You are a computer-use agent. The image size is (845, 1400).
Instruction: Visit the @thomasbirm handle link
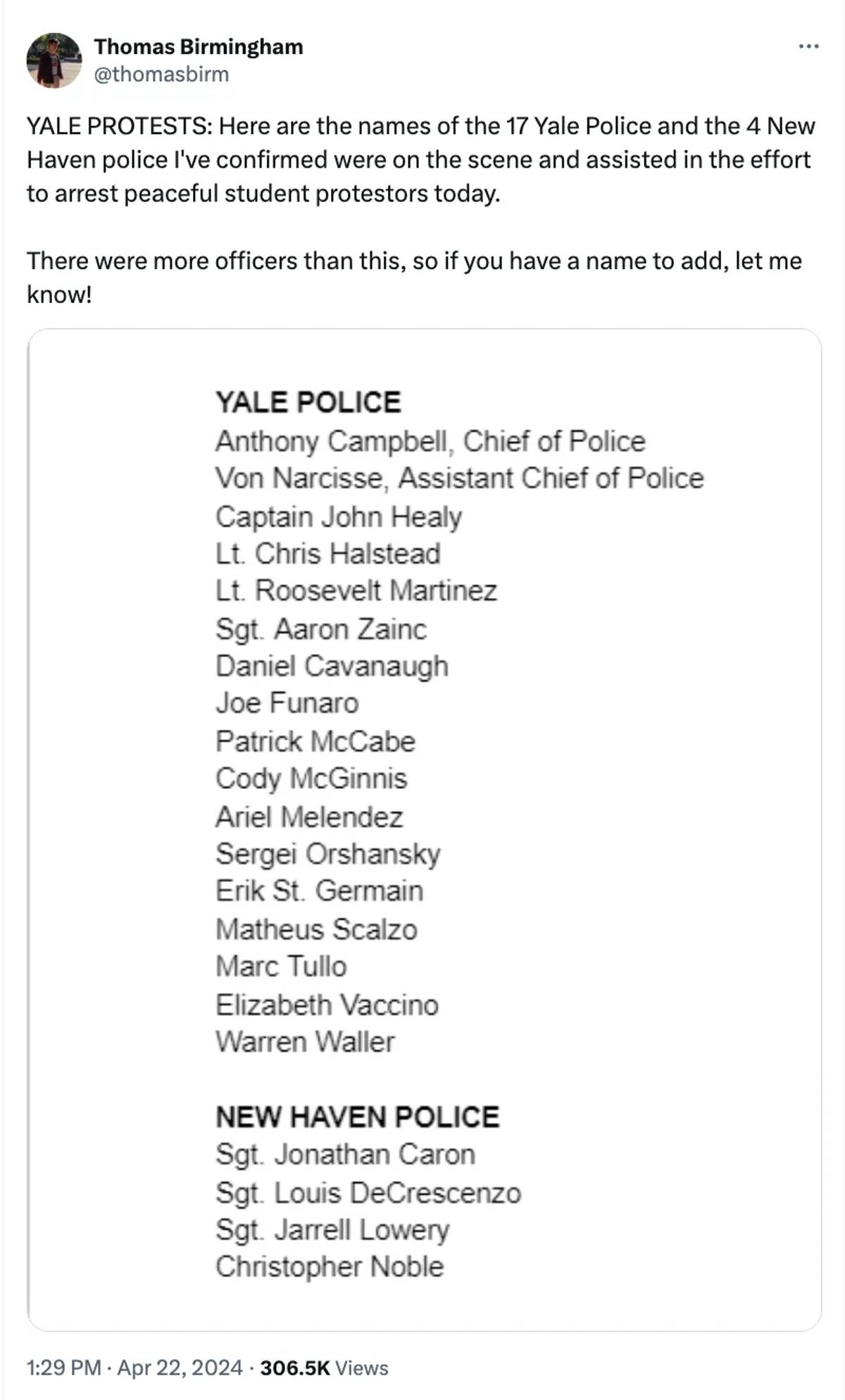coord(161,74)
